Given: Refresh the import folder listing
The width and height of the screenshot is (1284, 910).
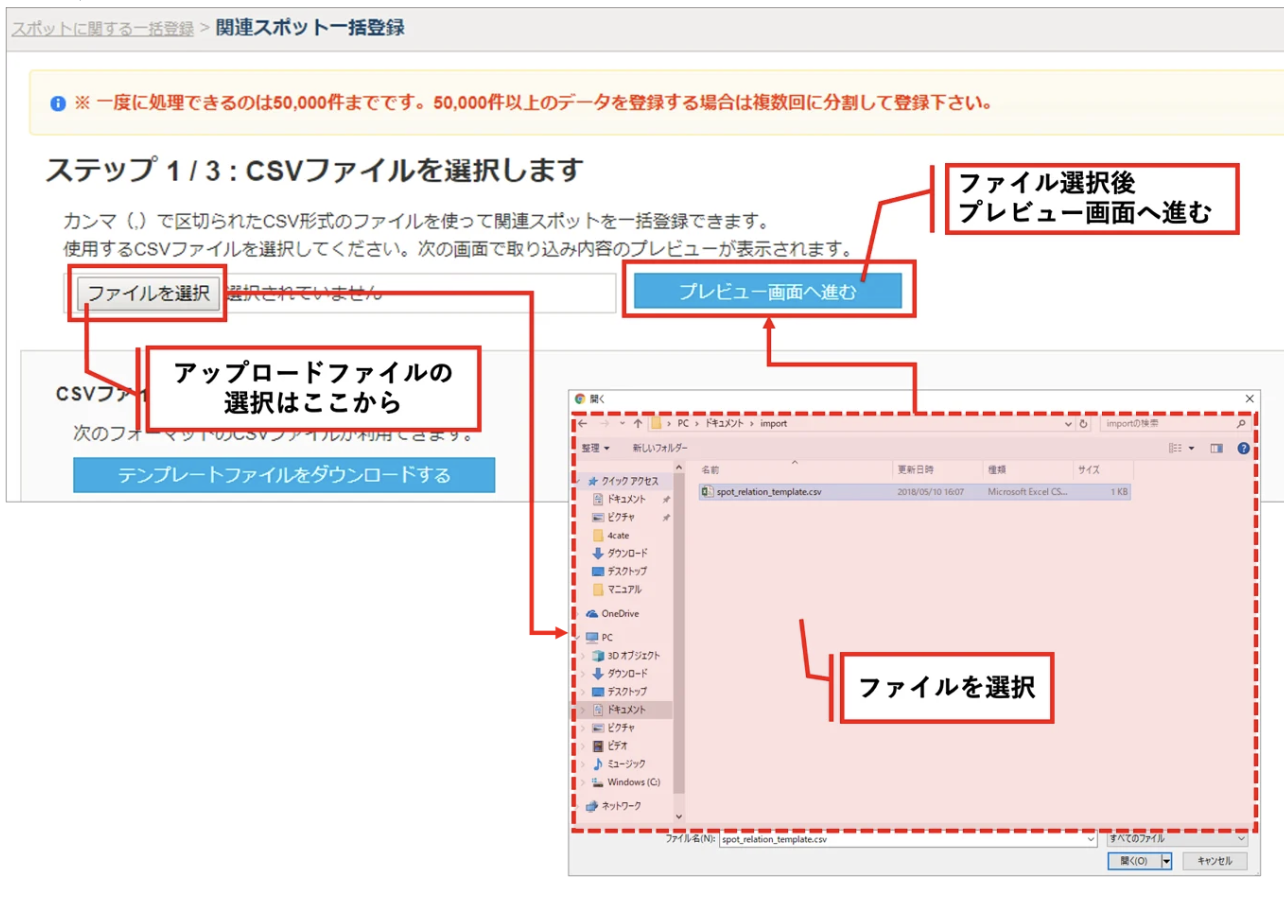Looking at the screenshot, I should [1084, 424].
